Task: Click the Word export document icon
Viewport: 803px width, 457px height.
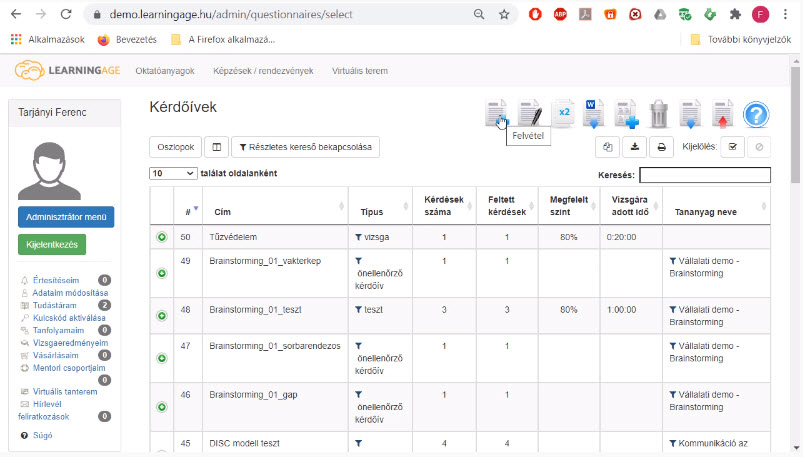Action: pyautogui.click(x=594, y=113)
